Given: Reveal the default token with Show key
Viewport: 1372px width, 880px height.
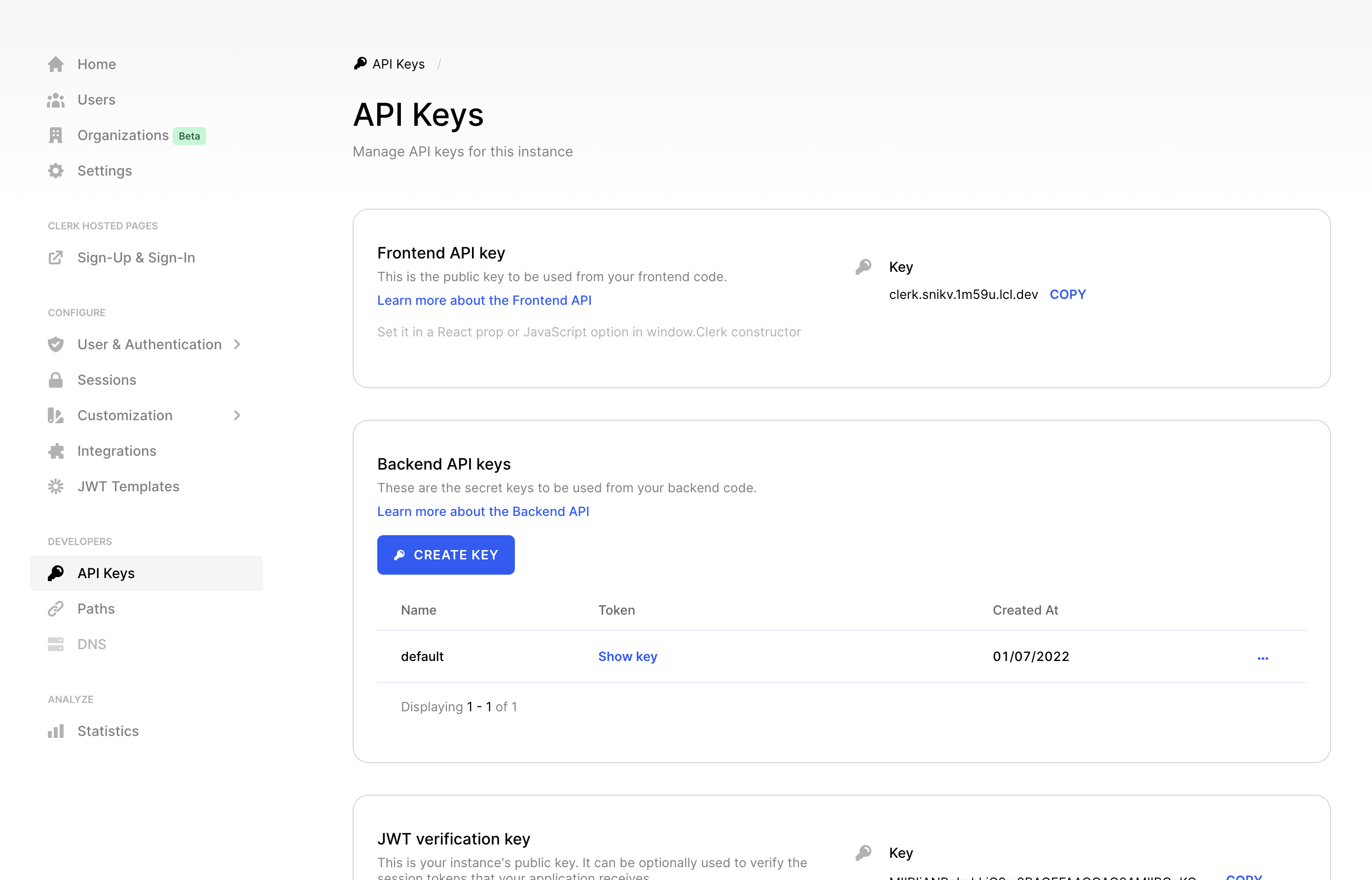Looking at the screenshot, I should (x=627, y=657).
